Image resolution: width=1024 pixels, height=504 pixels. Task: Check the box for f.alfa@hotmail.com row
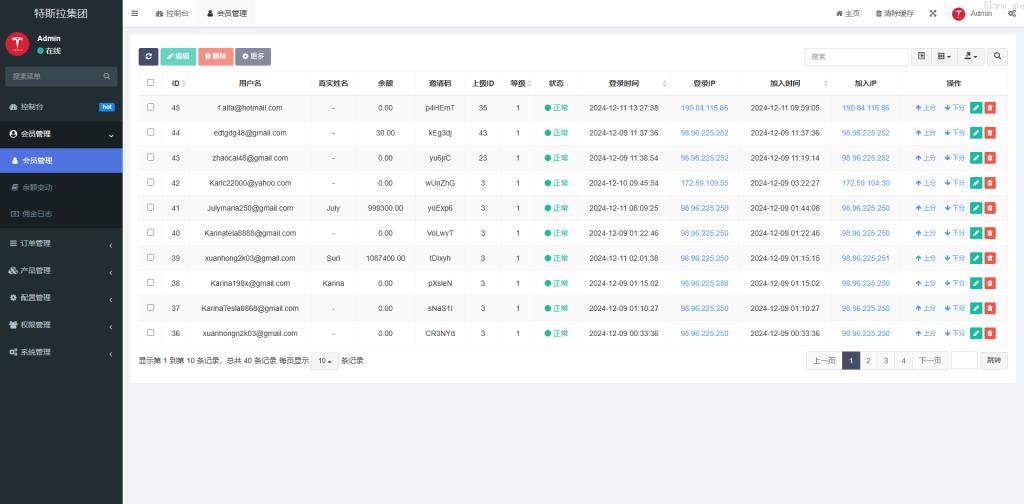point(151,107)
